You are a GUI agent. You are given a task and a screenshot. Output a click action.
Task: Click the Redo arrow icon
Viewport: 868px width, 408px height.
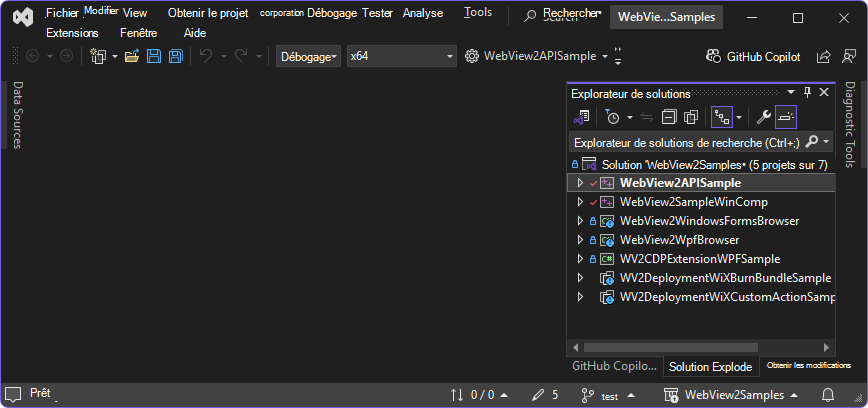coord(241,56)
